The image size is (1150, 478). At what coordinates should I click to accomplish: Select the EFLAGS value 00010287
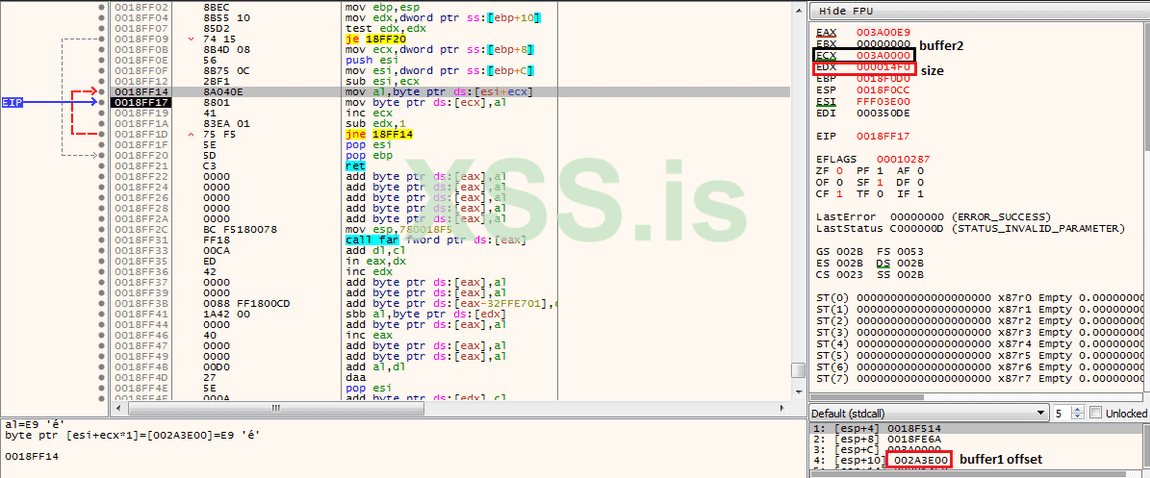click(x=905, y=159)
